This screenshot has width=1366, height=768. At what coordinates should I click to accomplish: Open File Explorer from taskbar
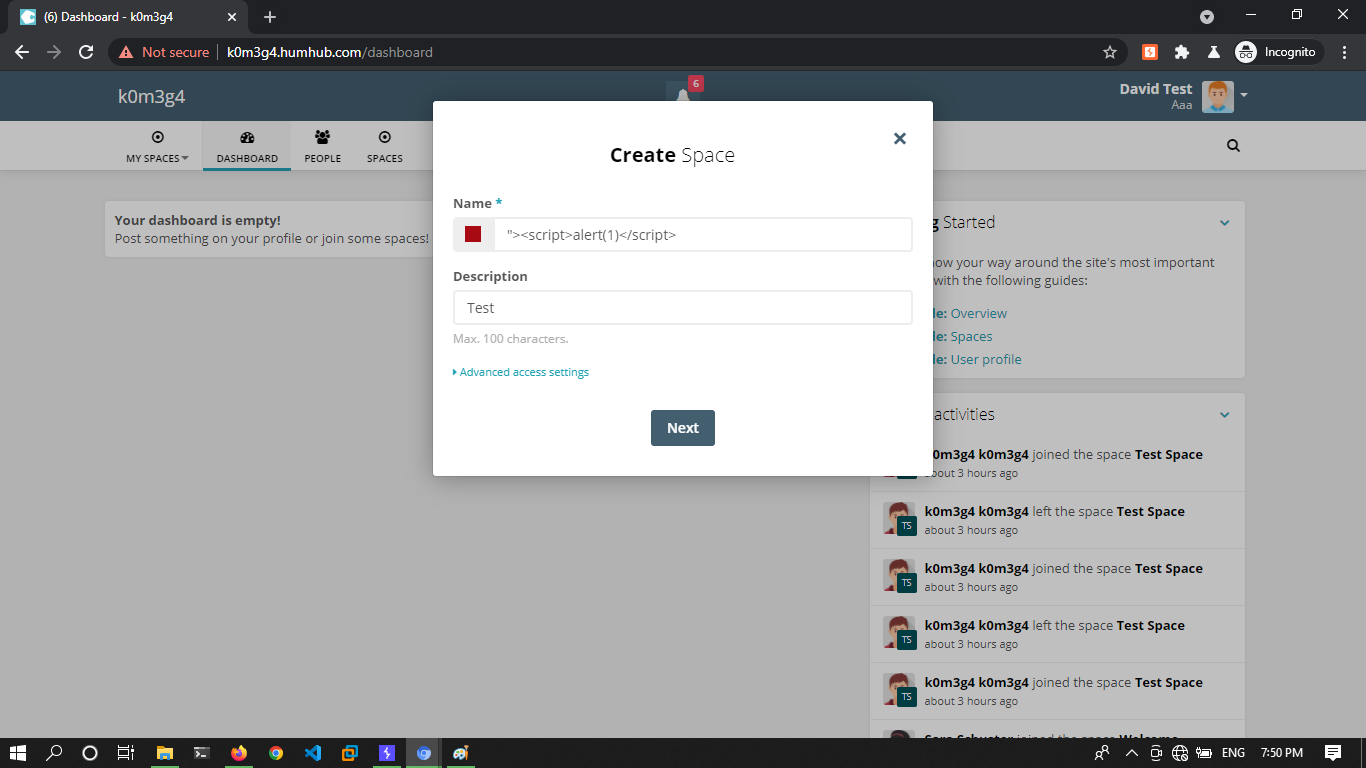click(165, 753)
